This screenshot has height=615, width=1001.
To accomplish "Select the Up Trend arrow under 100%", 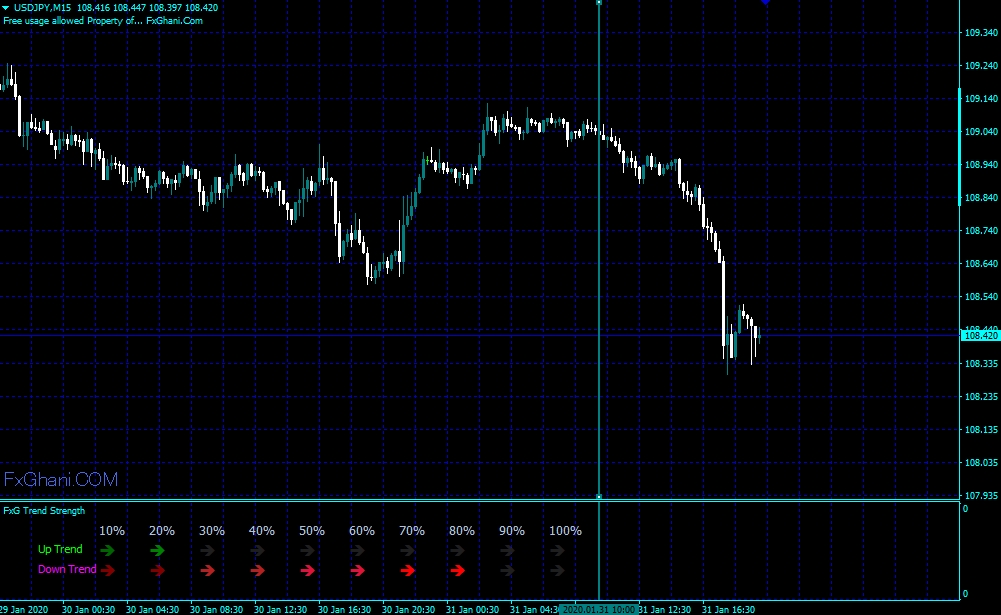I will [x=557, y=550].
